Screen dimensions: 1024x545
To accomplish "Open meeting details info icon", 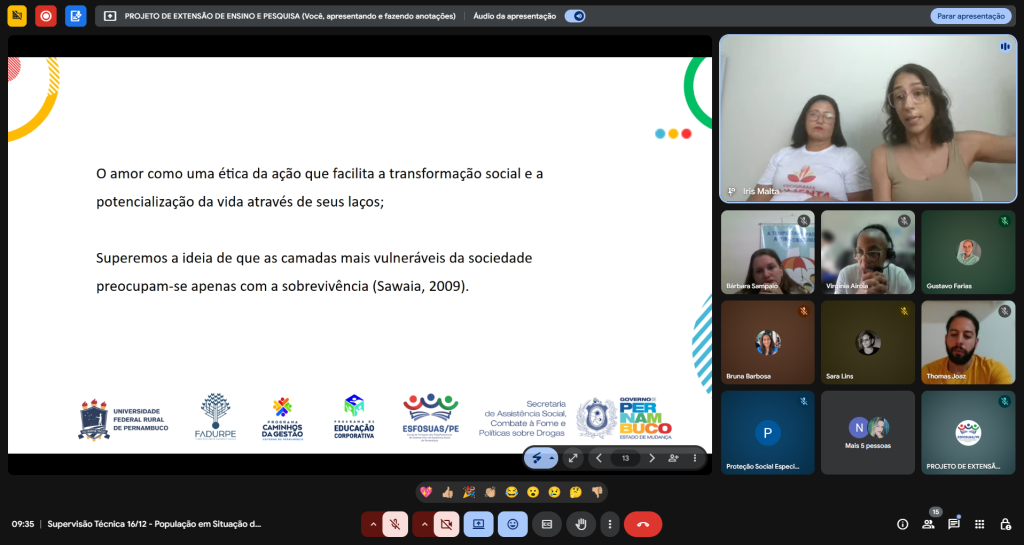I will point(902,524).
